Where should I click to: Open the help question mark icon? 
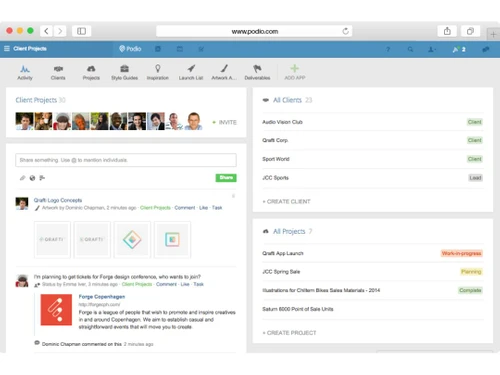click(x=388, y=49)
